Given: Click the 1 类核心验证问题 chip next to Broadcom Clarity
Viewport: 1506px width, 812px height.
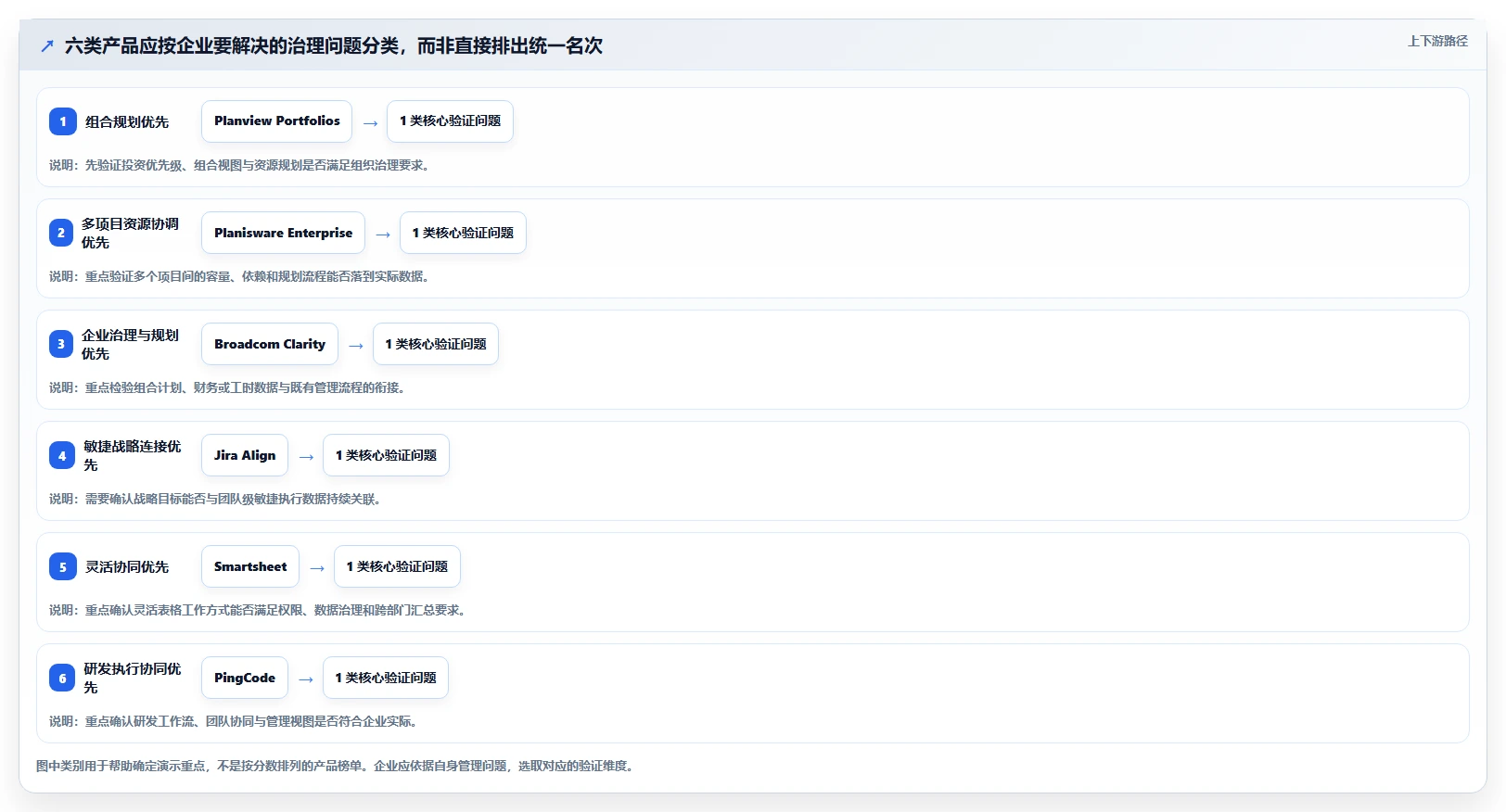Looking at the screenshot, I should 436,344.
